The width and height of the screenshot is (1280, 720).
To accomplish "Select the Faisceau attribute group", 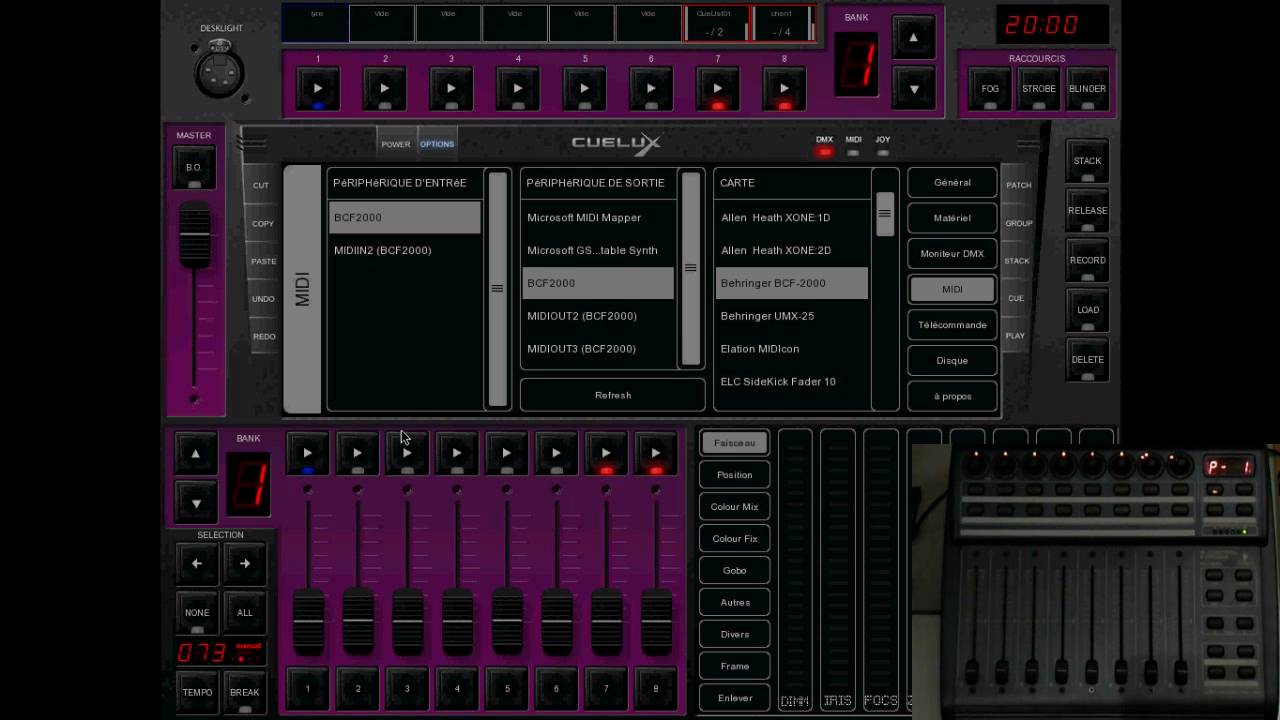I will (735, 443).
